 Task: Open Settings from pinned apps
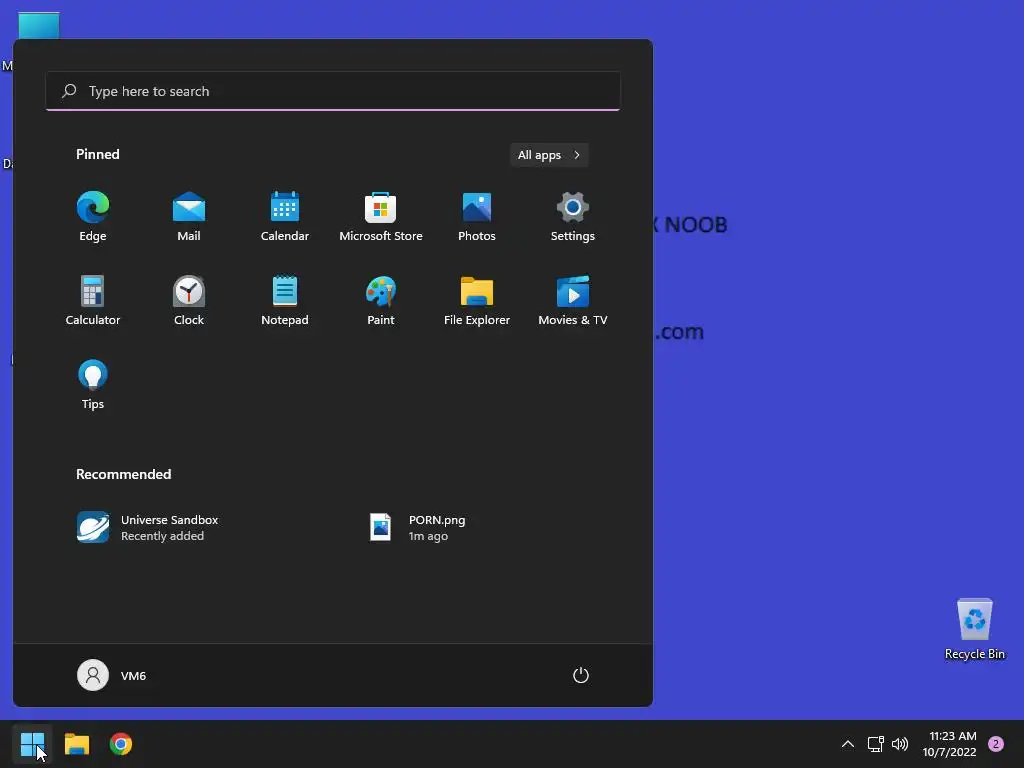click(x=573, y=217)
